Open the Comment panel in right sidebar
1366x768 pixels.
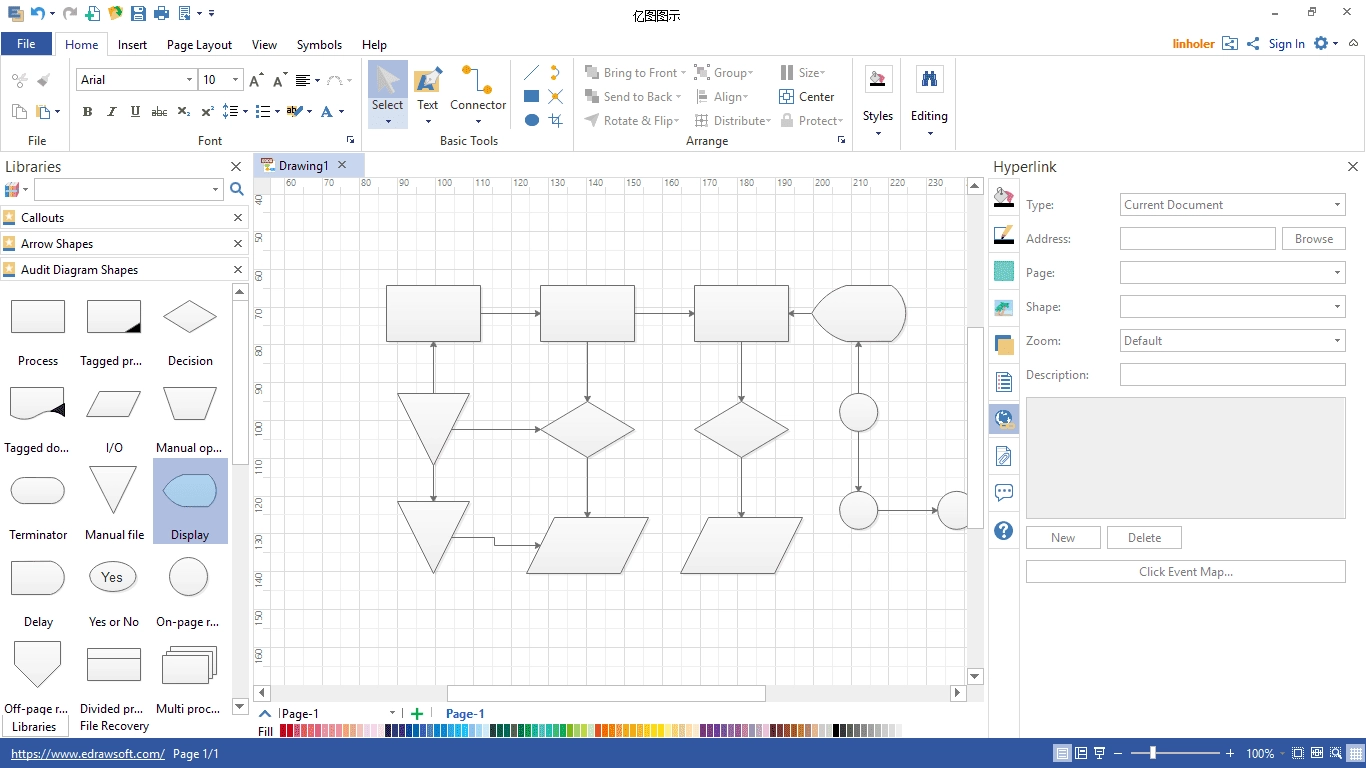click(x=1004, y=493)
